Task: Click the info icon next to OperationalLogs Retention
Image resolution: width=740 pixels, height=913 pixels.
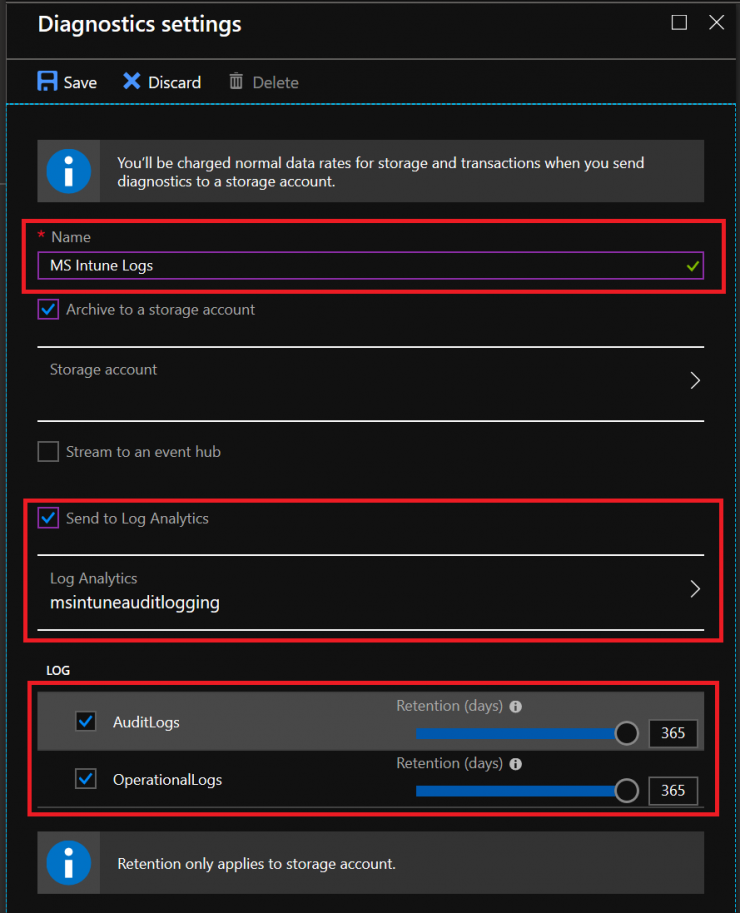Action: point(515,763)
